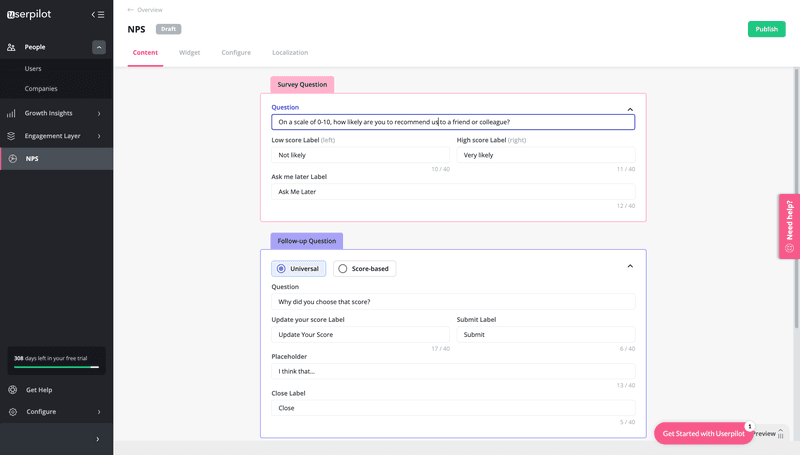
Task: Collapse the sidebar with the top toggle icon
Action: (97, 14)
